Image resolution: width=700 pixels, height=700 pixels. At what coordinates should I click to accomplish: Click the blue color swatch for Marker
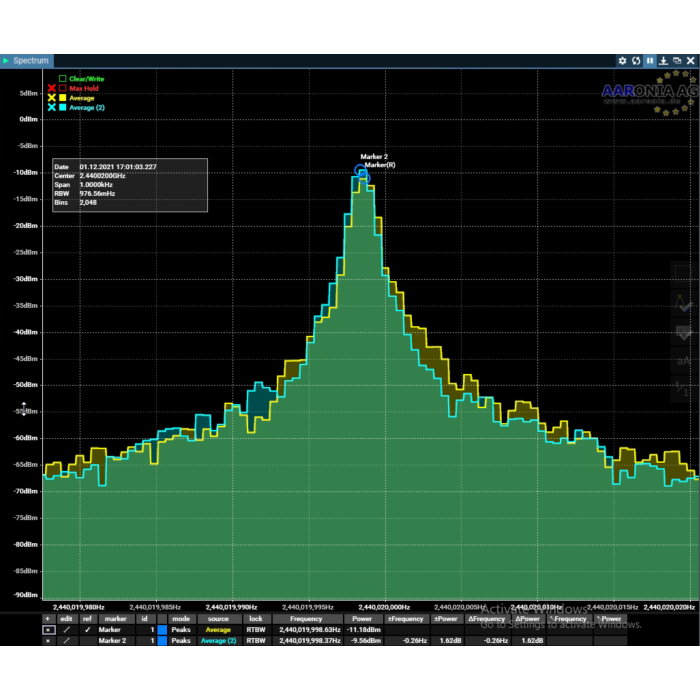(x=161, y=630)
